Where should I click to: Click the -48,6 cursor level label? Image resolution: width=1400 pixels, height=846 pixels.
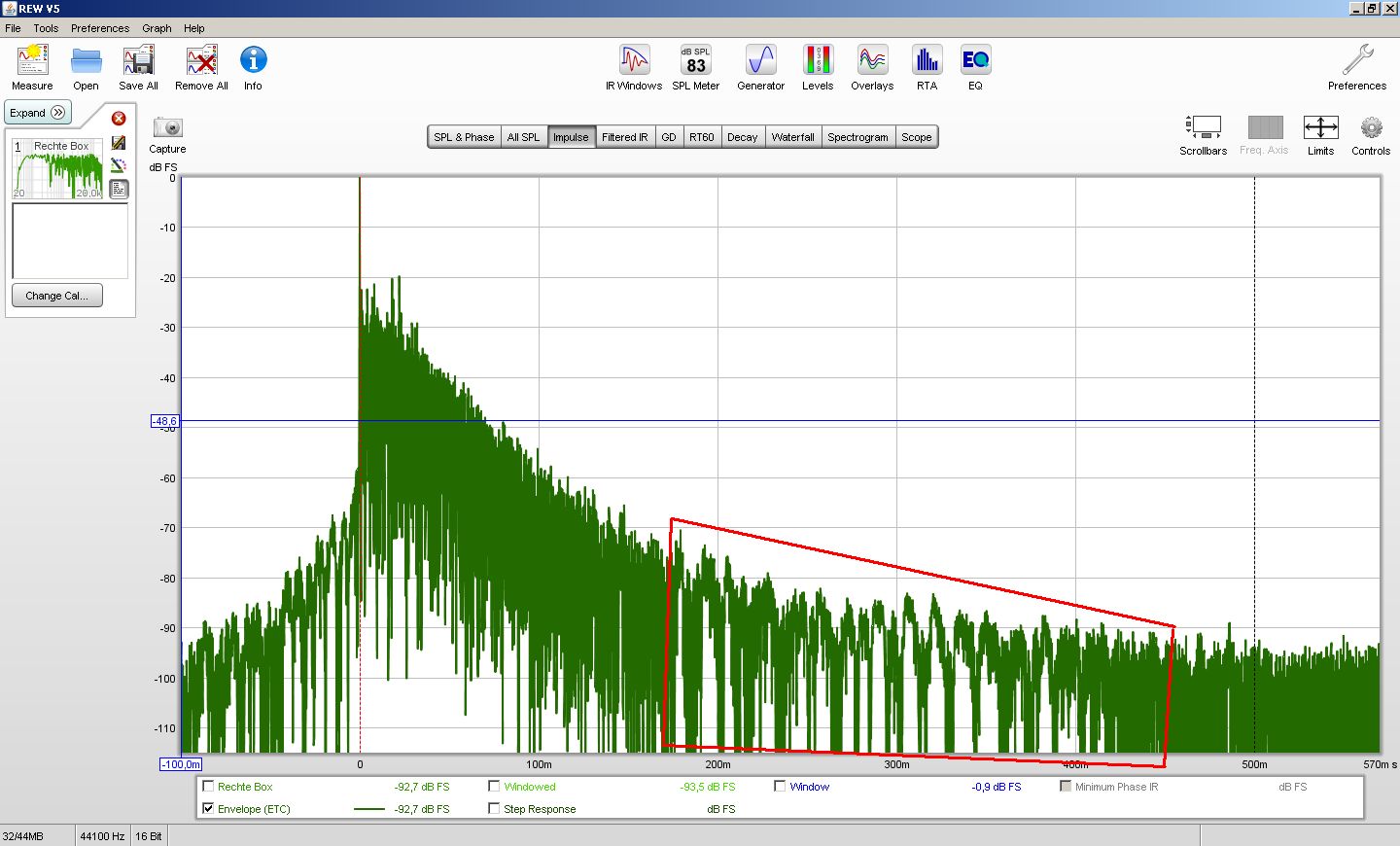point(164,421)
